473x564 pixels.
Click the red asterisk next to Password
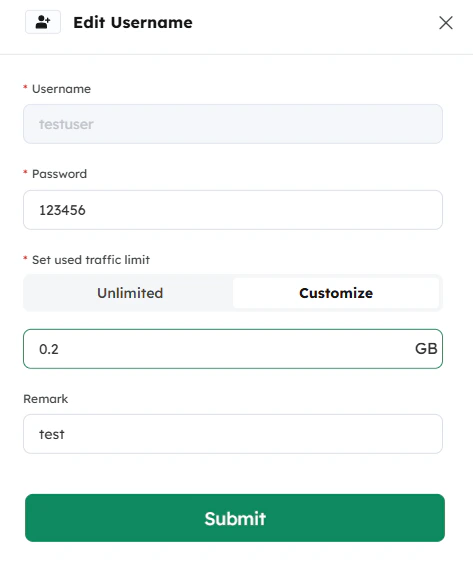[x=25, y=173]
